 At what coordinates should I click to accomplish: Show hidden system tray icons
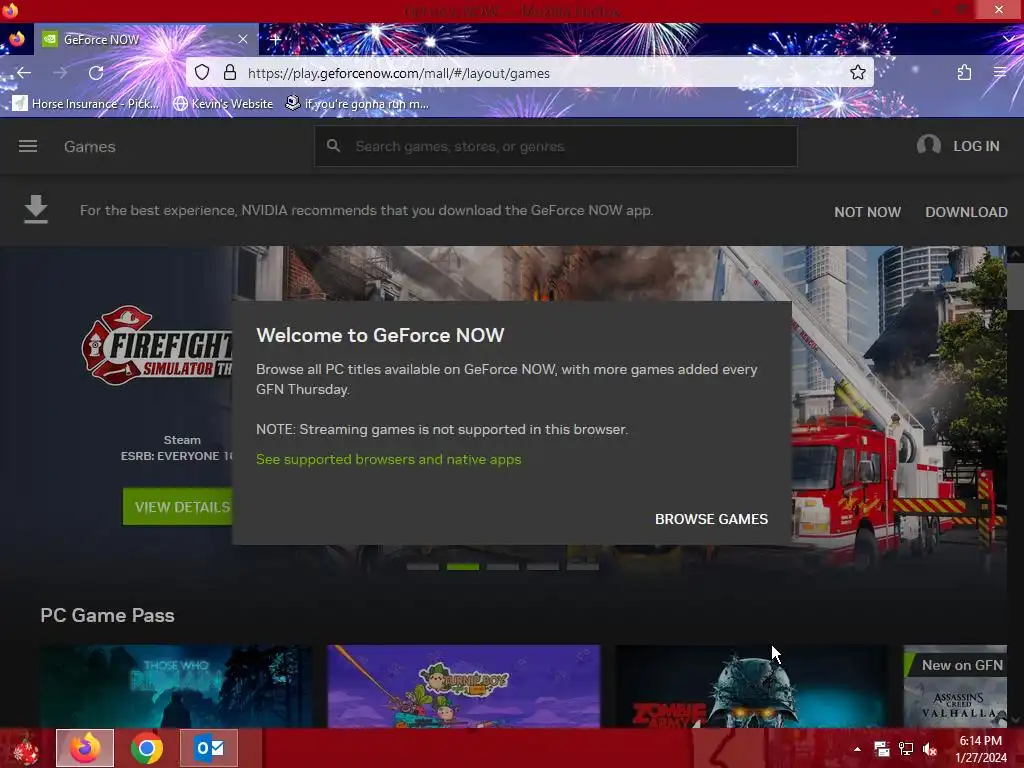(x=857, y=749)
